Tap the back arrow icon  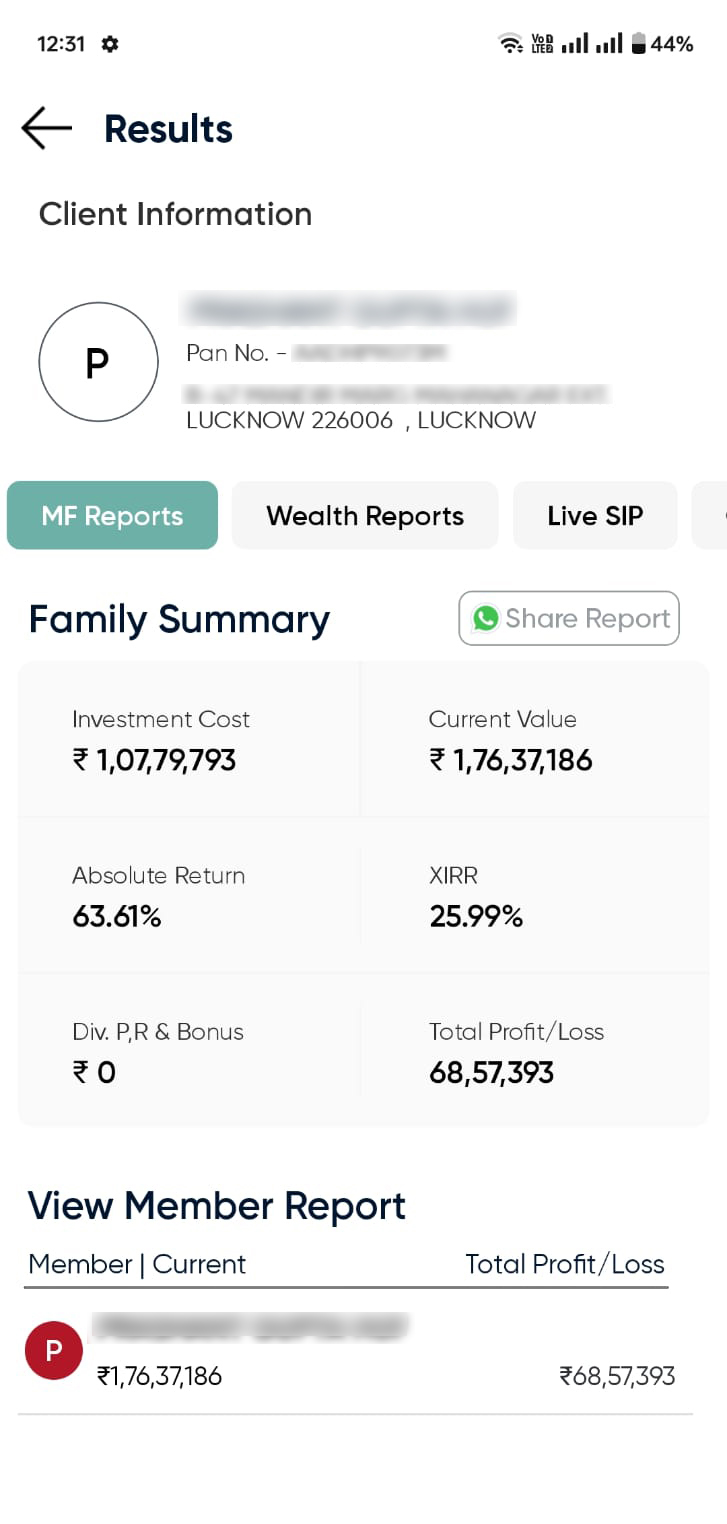pyautogui.click(x=46, y=129)
